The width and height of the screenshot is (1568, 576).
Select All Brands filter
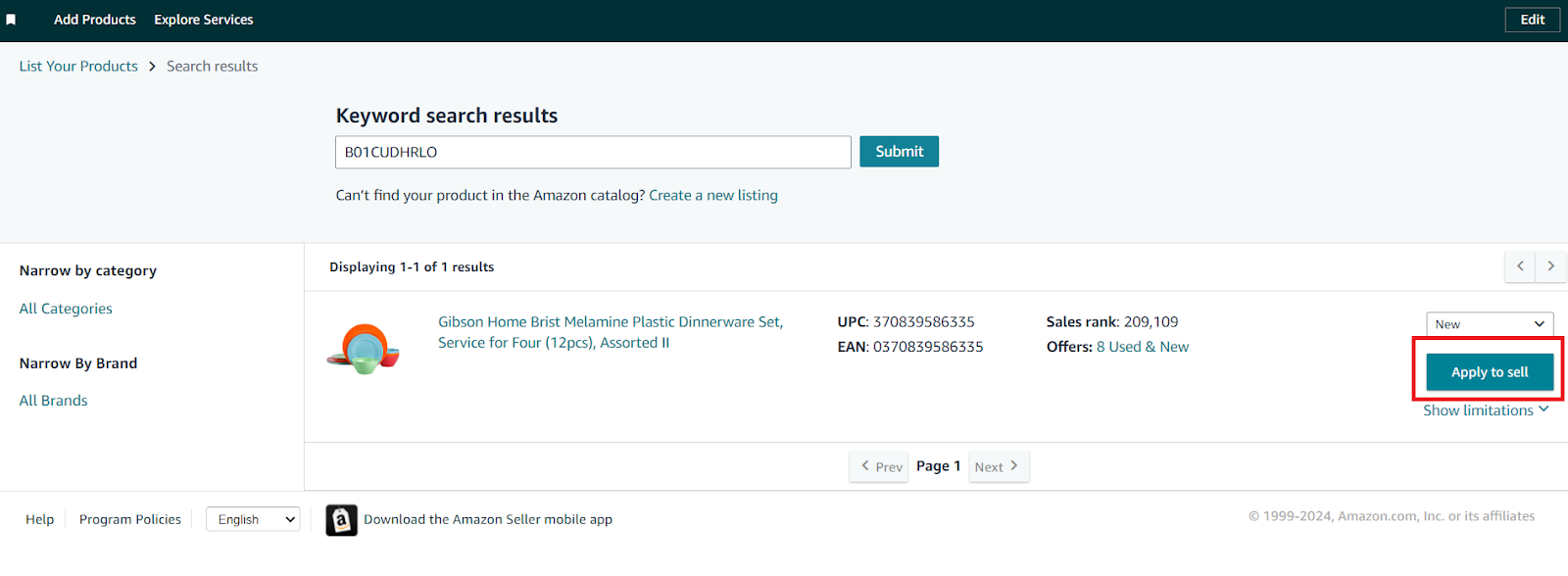[54, 401]
